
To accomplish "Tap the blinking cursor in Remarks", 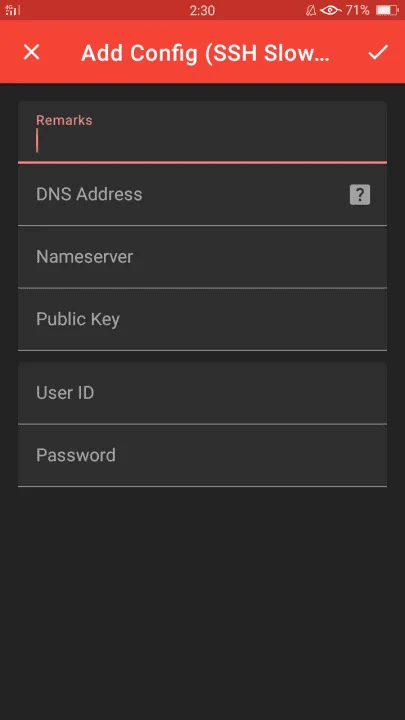I will click(x=37, y=141).
